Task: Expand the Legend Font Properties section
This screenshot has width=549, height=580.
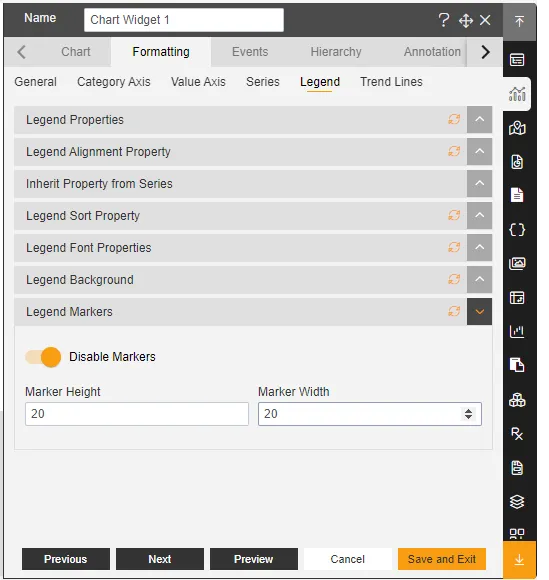Action: [479, 247]
